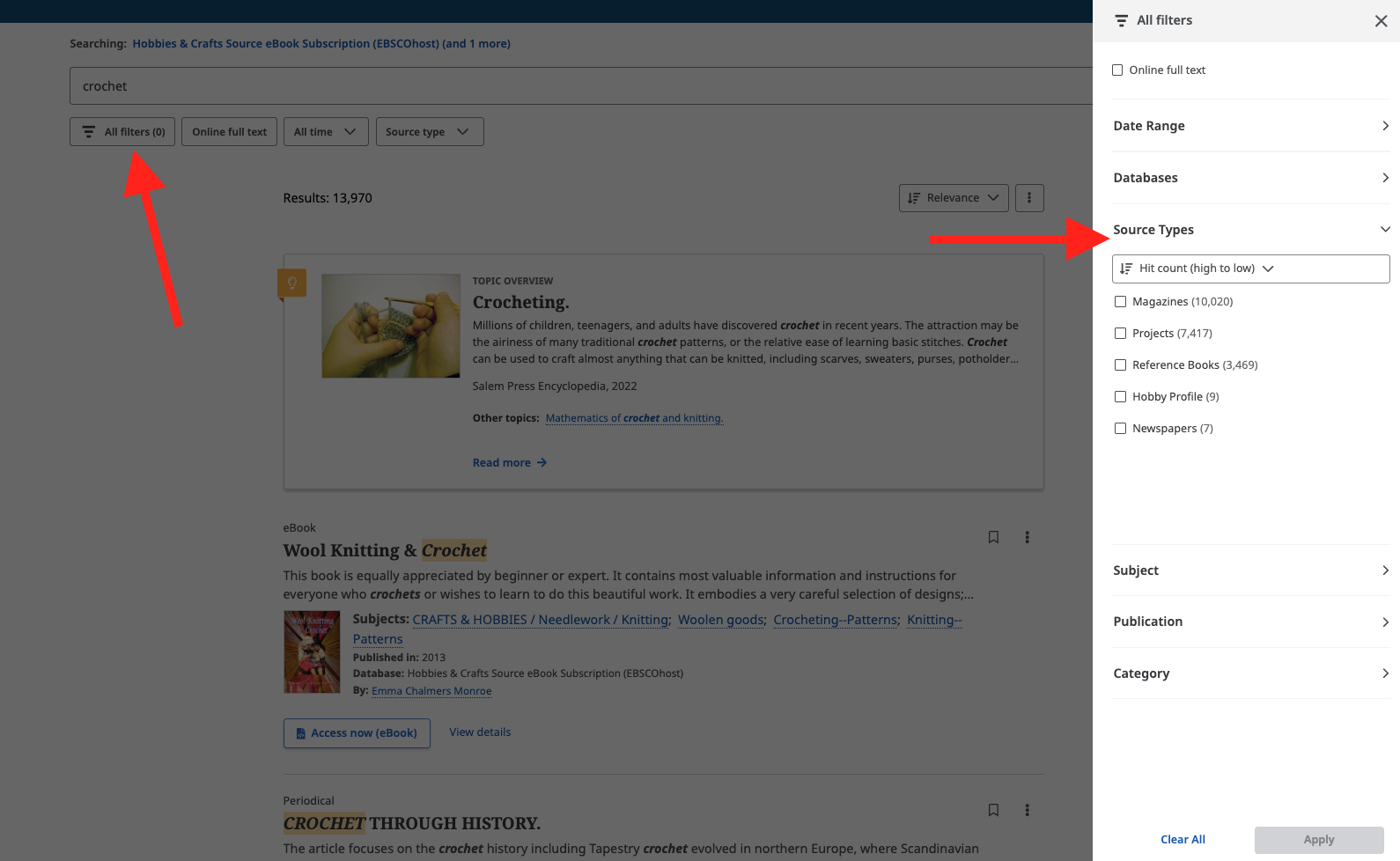Expand the Subject filter section
Image resolution: width=1400 pixels, height=861 pixels.
(x=1251, y=570)
